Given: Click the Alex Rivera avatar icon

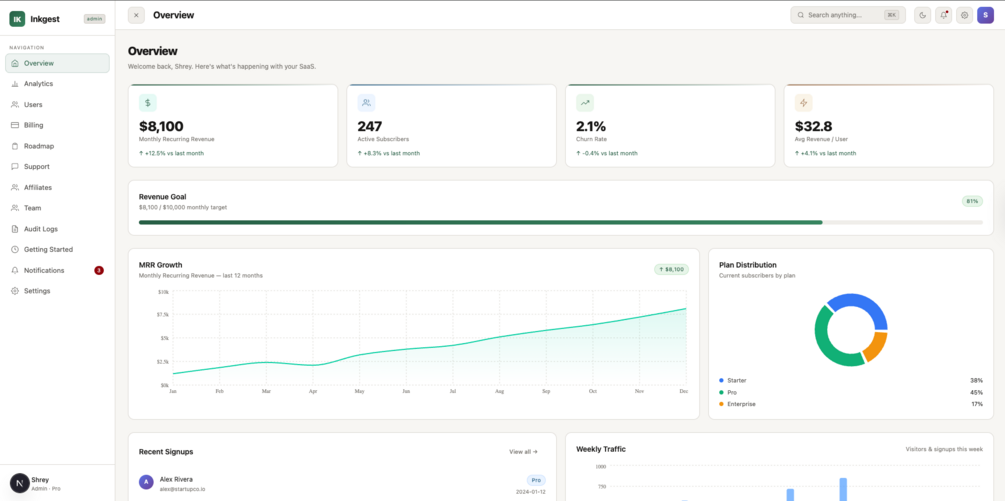Looking at the screenshot, I should pyautogui.click(x=147, y=482).
